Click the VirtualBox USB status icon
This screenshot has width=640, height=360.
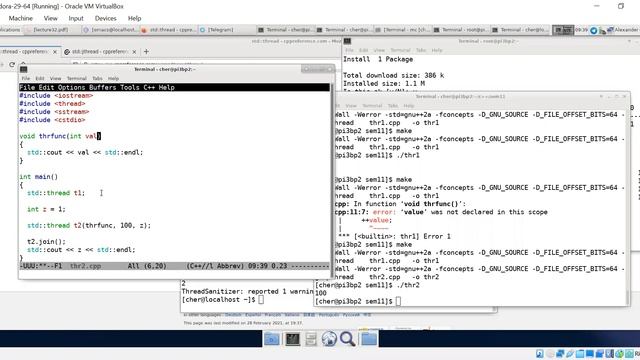[x=570, y=354]
